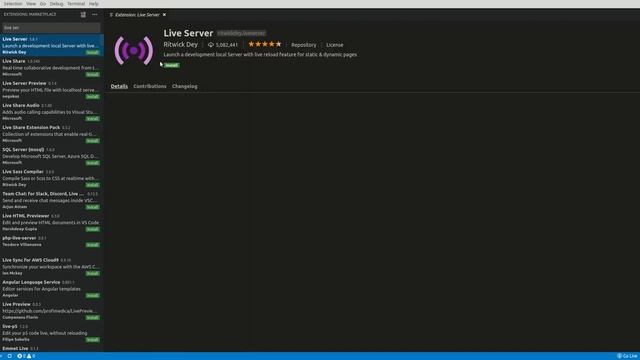The width and height of the screenshot is (640, 360).
Task: Select Live Sync for AWS Cloud9 entry
Action: 51,266
